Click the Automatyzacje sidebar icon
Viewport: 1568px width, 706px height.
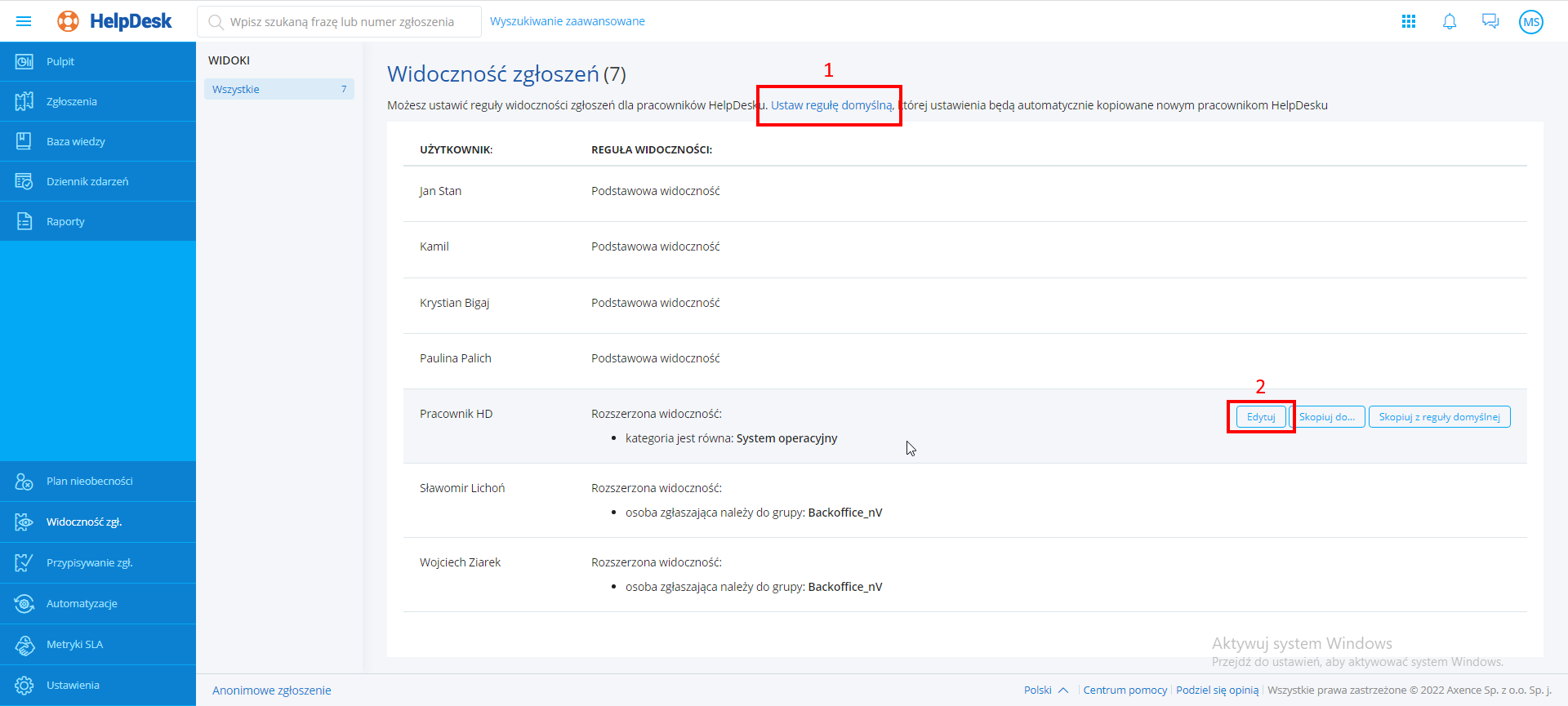pos(24,604)
